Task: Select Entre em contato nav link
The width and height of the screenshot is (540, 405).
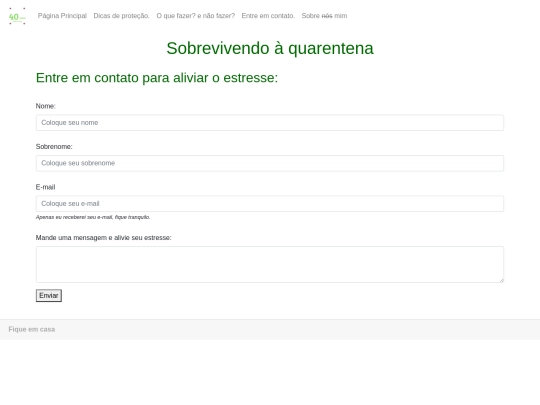Action: click(268, 16)
